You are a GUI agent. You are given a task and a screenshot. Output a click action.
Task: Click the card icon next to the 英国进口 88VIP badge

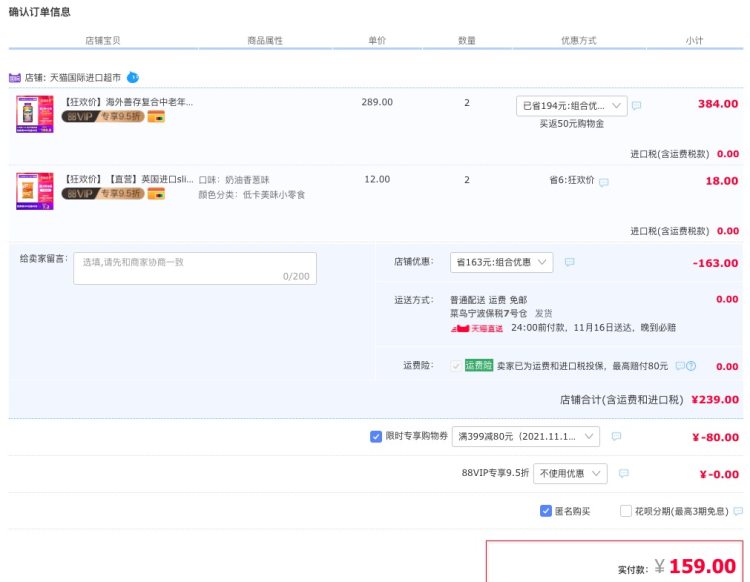[x=156, y=193]
